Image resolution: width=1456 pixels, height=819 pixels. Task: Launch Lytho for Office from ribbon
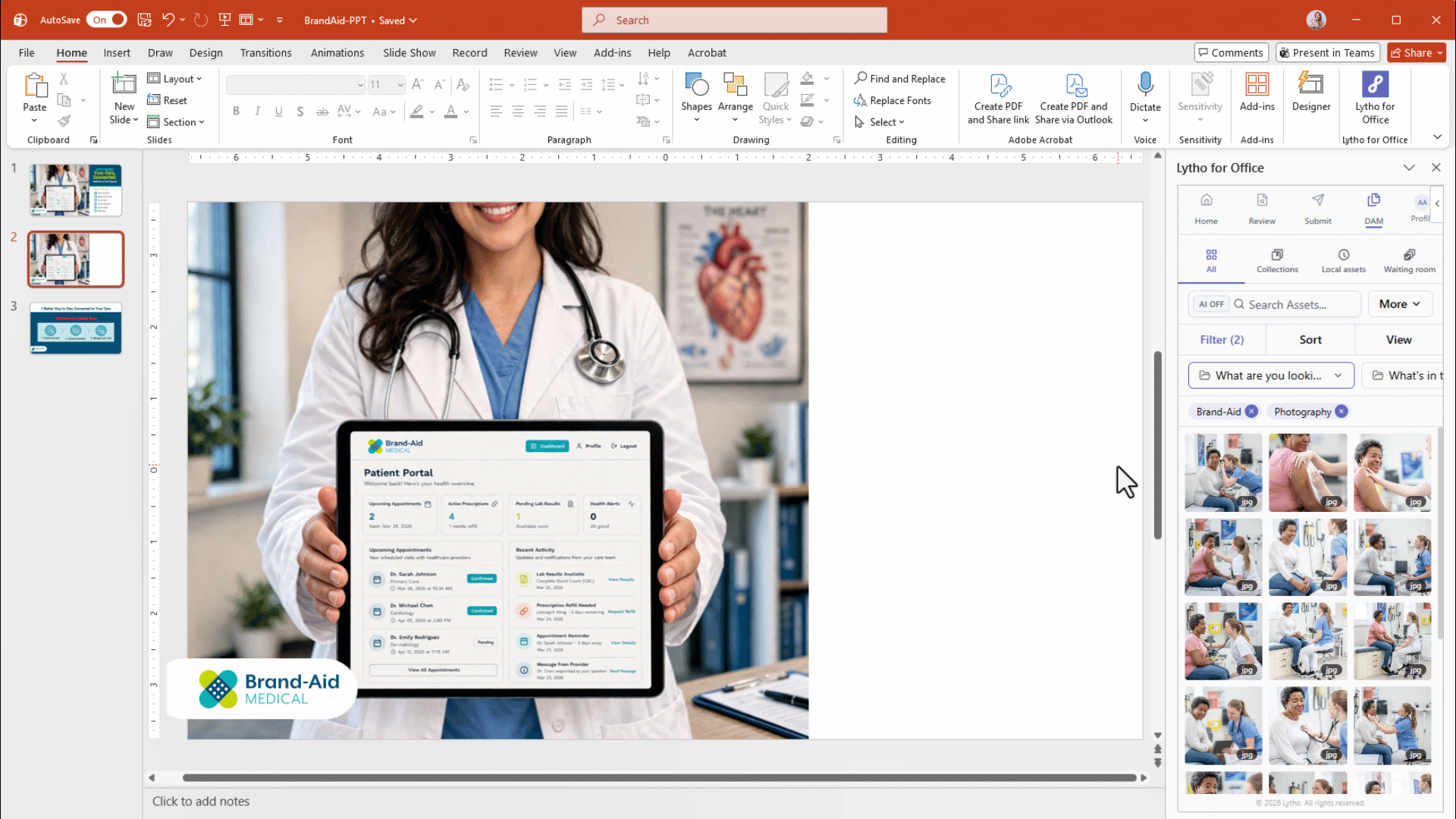point(1375,99)
